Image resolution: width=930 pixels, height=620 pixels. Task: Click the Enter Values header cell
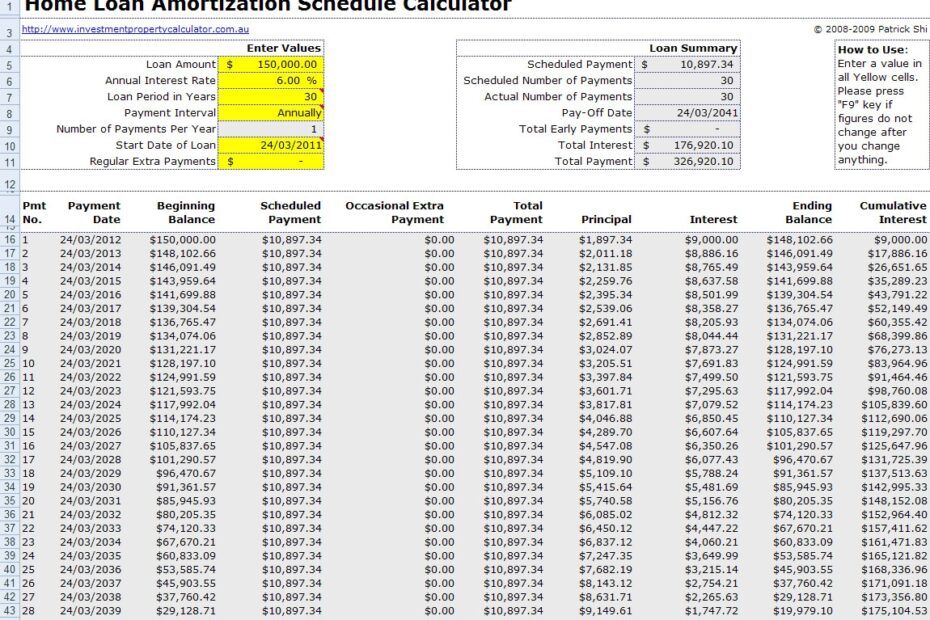coord(284,48)
